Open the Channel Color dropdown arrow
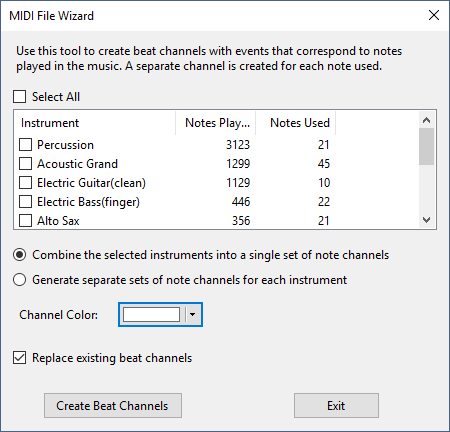450x432 pixels. click(192, 314)
